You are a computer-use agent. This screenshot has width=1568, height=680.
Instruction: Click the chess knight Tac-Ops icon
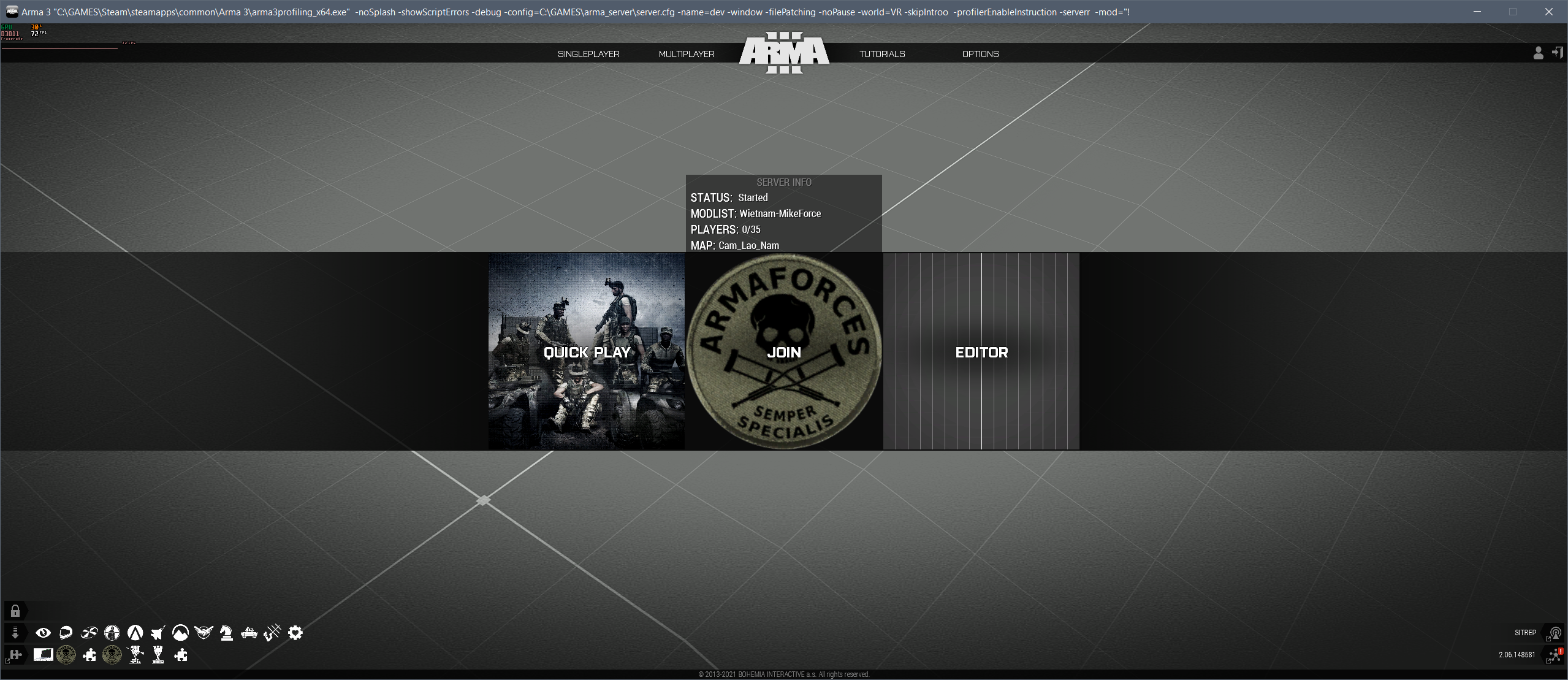(x=226, y=633)
